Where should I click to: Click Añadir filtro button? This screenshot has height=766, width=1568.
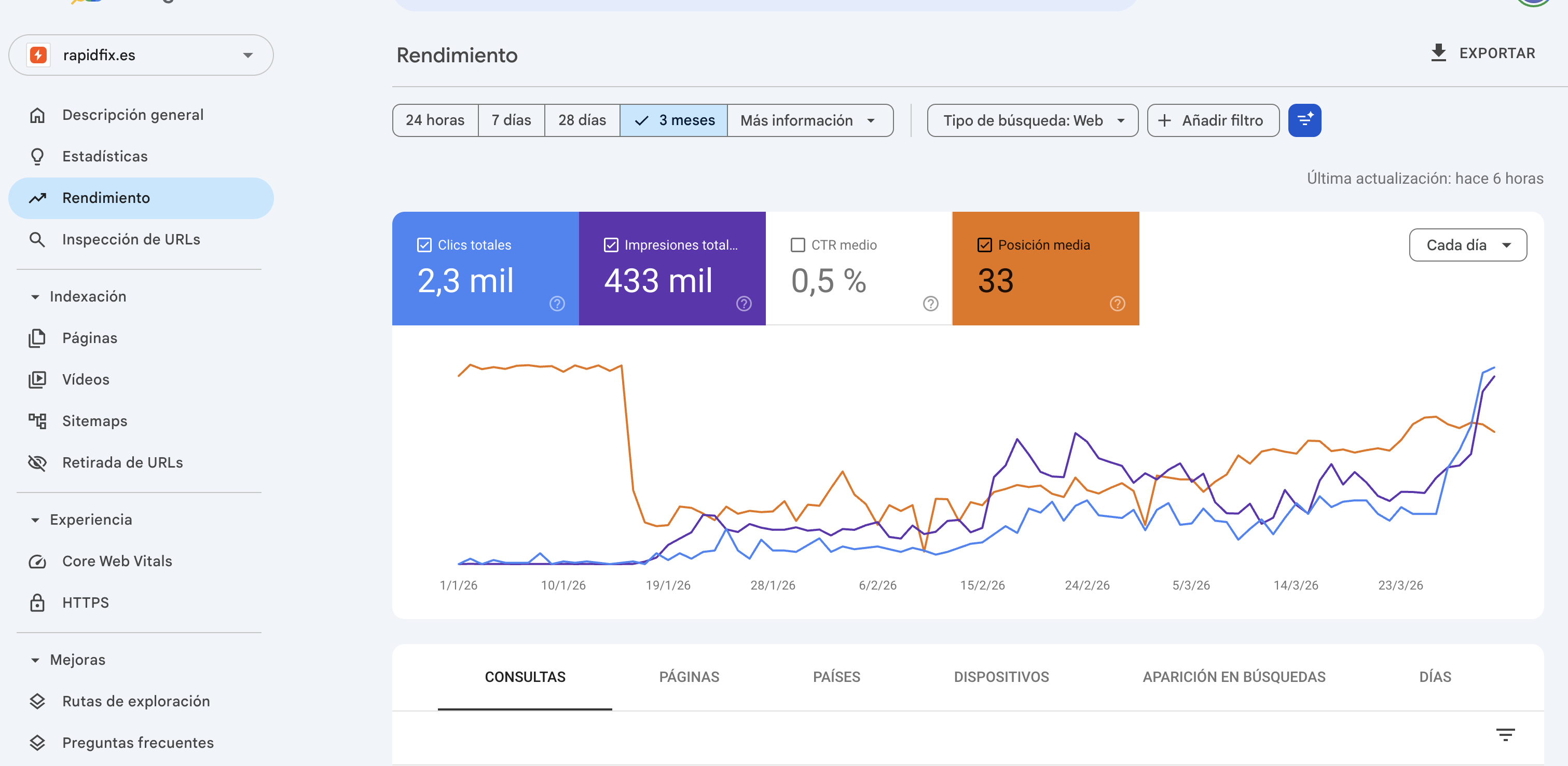tap(1213, 120)
